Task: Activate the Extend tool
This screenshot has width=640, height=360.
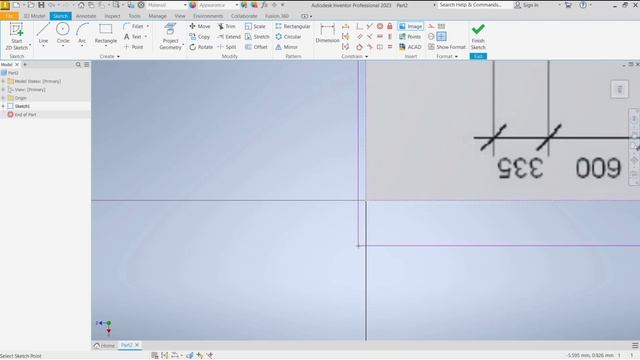Action: 229,37
